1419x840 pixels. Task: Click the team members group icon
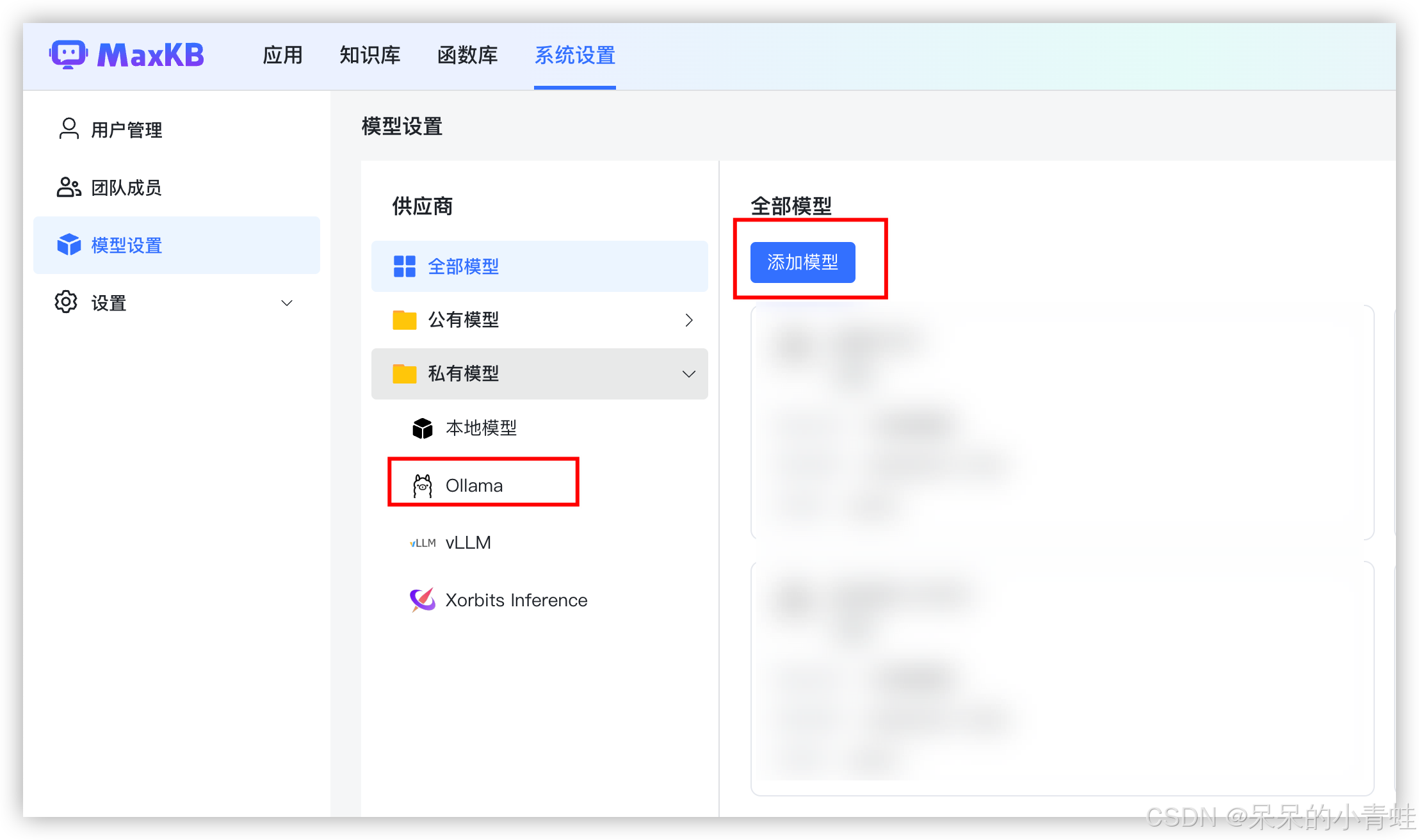pos(69,187)
